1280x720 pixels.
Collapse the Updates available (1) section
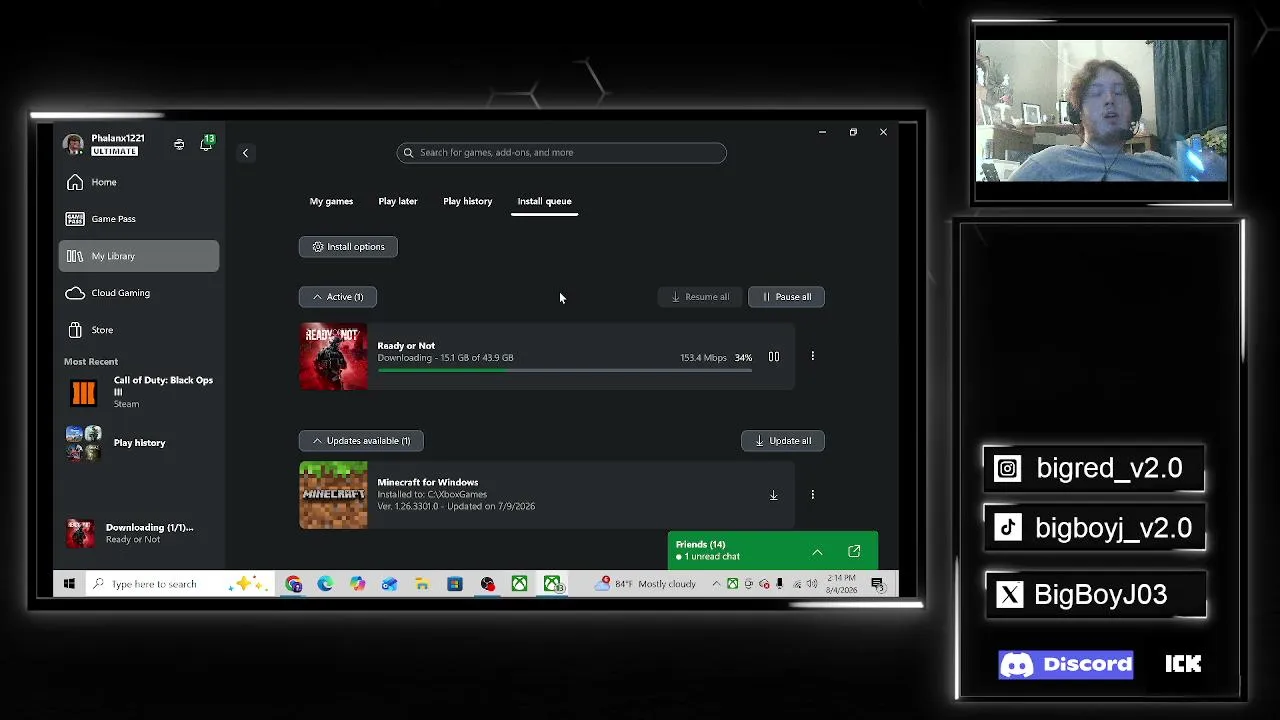click(x=361, y=441)
